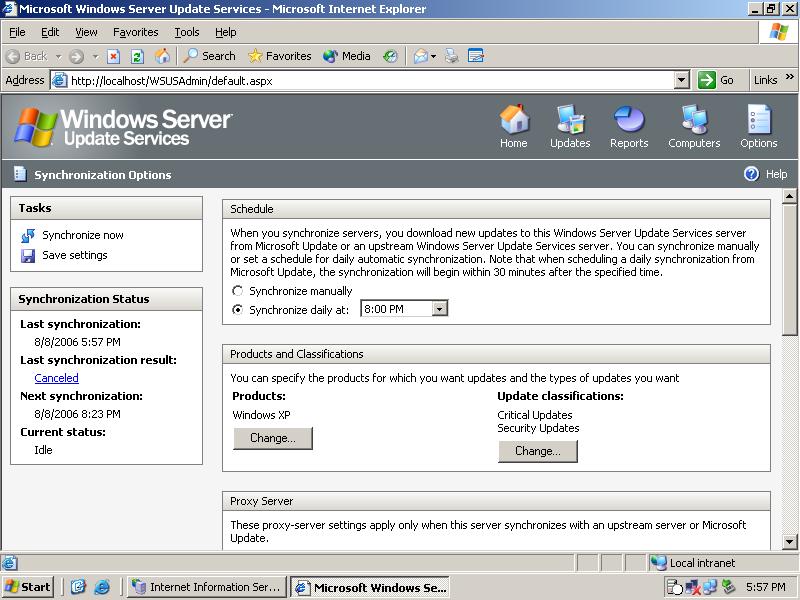Click Change button under Update classifications
This screenshot has height=600, width=800.
tap(538, 452)
